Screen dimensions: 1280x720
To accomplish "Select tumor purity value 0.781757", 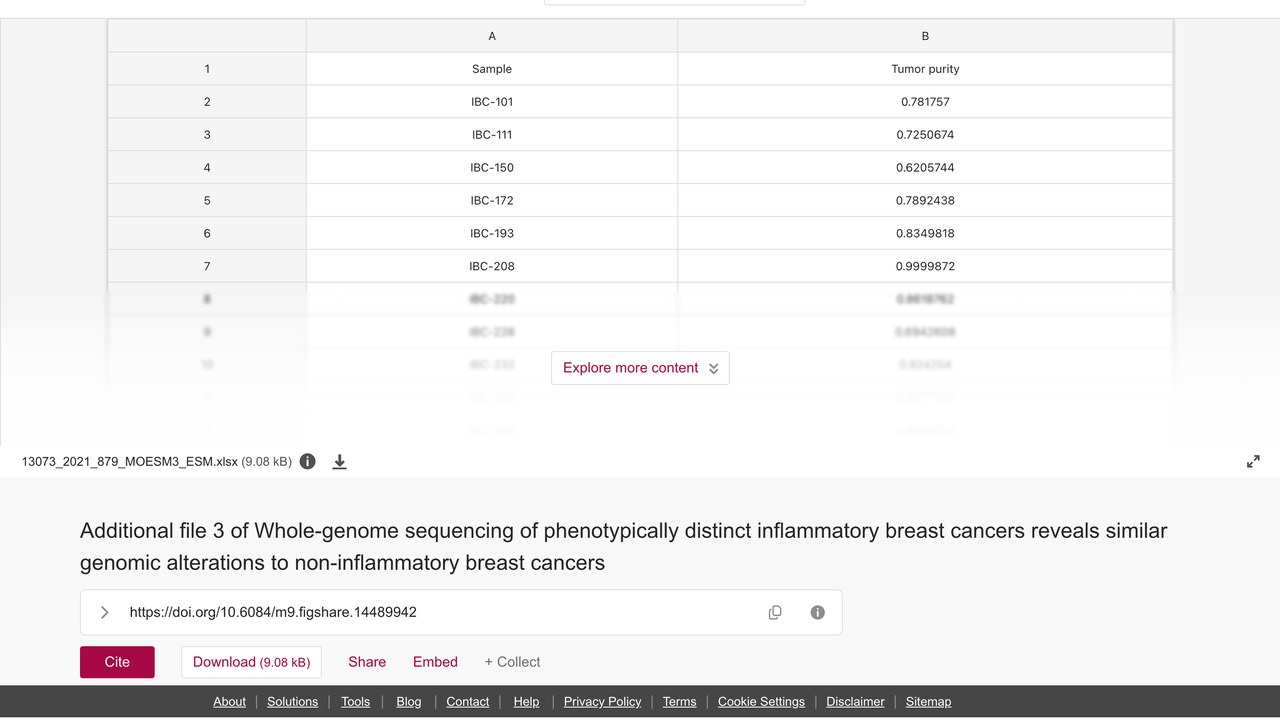I will point(925,102).
